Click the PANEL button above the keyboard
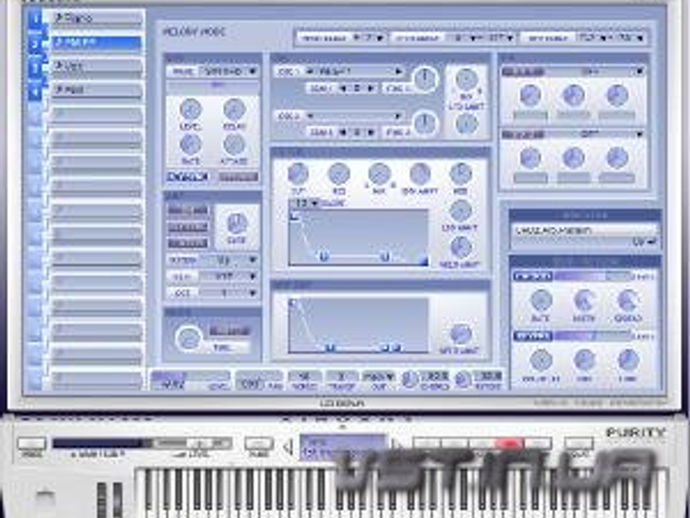The height and width of the screenshot is (518, 690). click(32, 443)
